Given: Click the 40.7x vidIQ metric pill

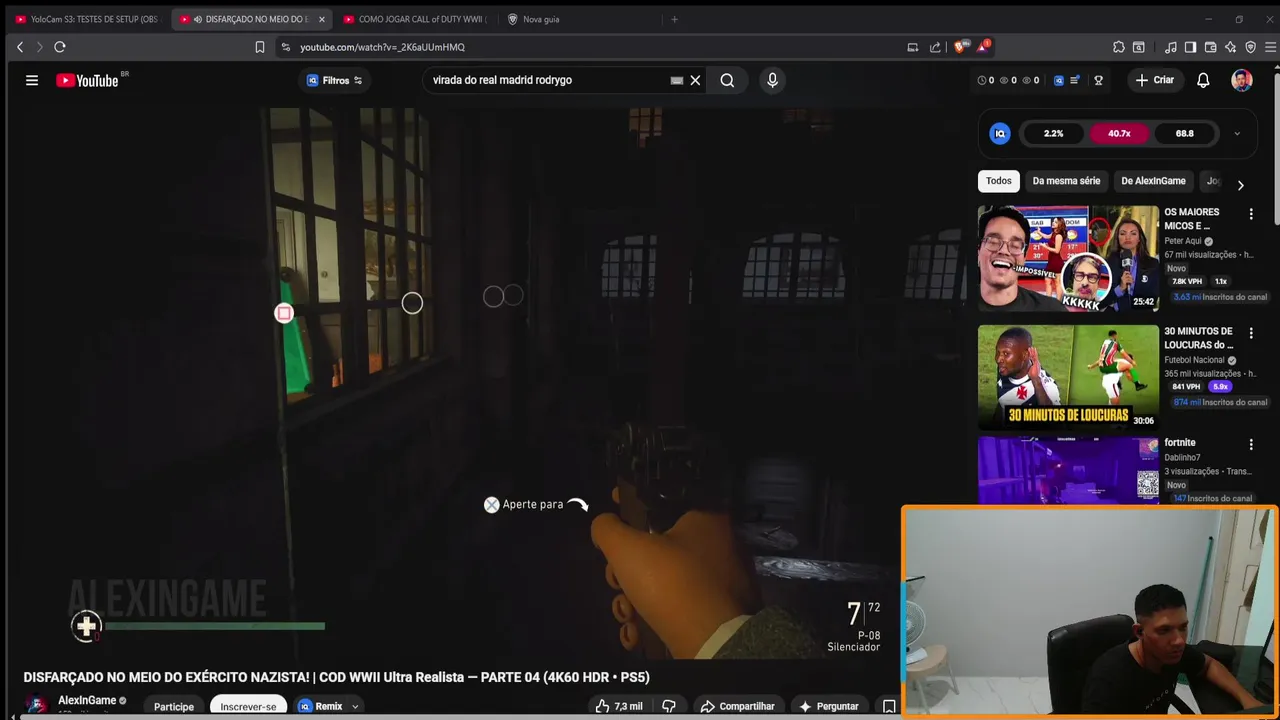Looking at the screenshot, I should pyautogui.click(x=1119, y=133).
